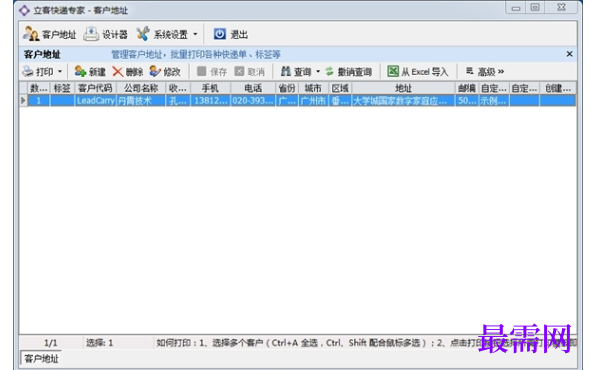The height and width of the screenshot is (370, 590).
Task: Click 撤销查询 to reset search
Action: coord(348,71)
